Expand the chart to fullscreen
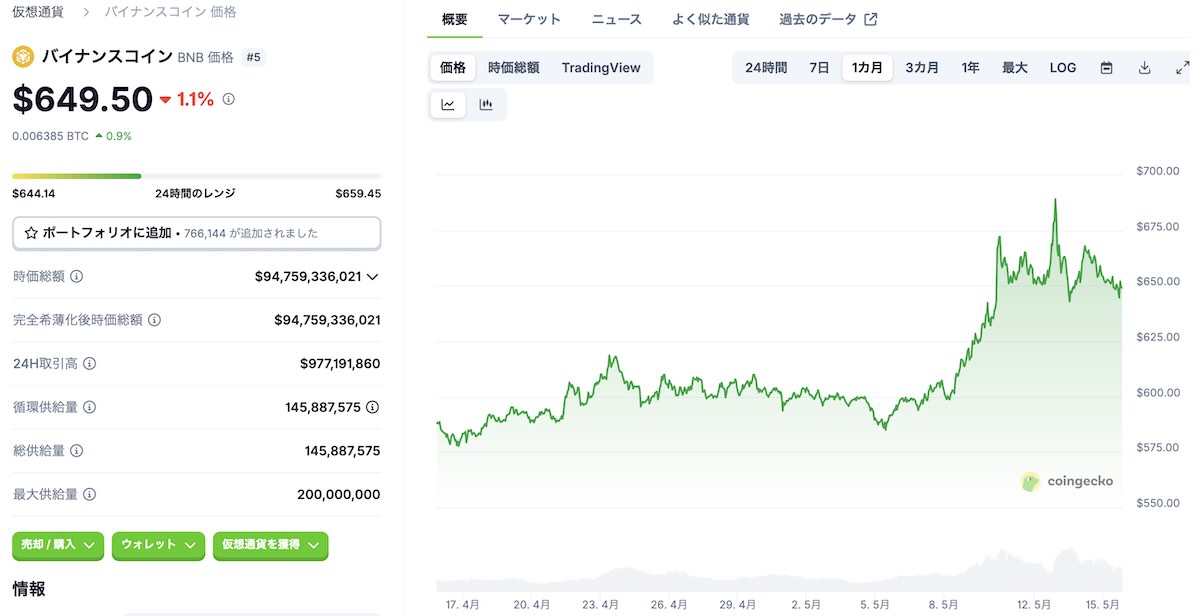The height and width of the screenshot is (616, 1200). (1182, 68)
